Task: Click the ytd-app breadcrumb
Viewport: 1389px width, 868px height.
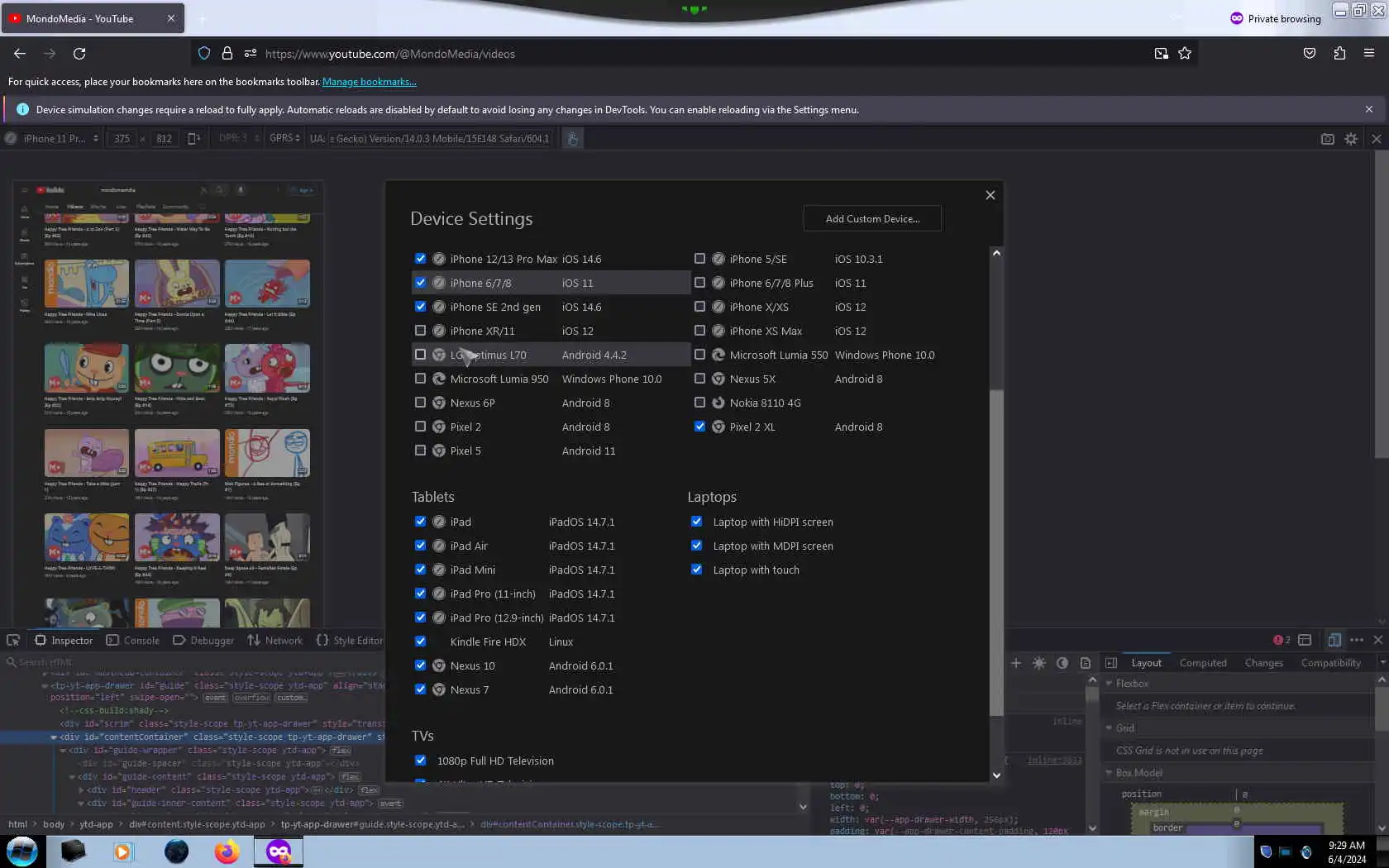Action: (x=96, y=824)
